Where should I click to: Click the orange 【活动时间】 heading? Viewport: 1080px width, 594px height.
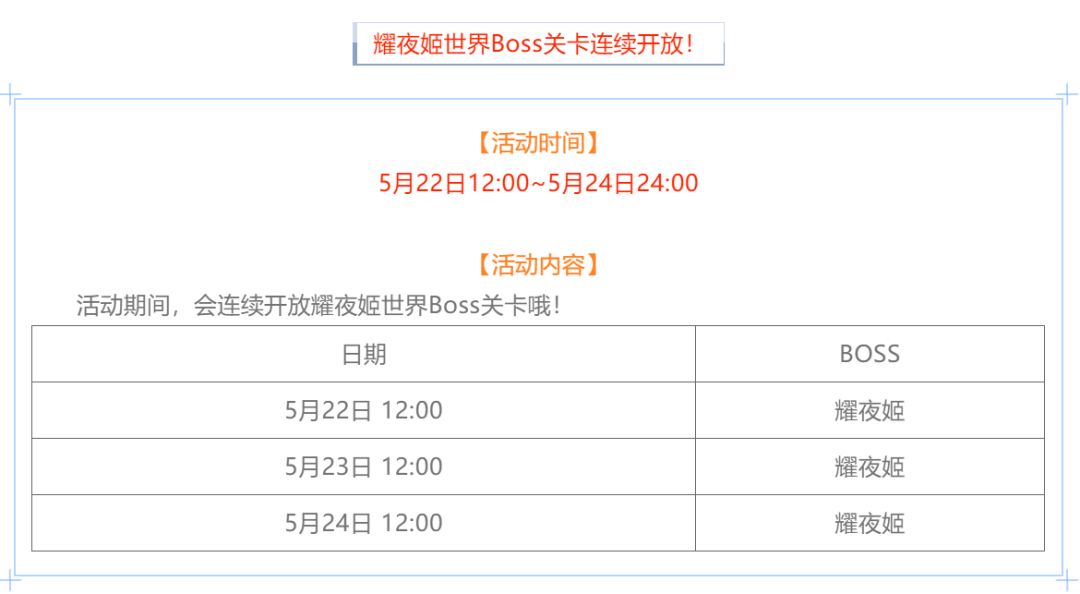(538, 143)
